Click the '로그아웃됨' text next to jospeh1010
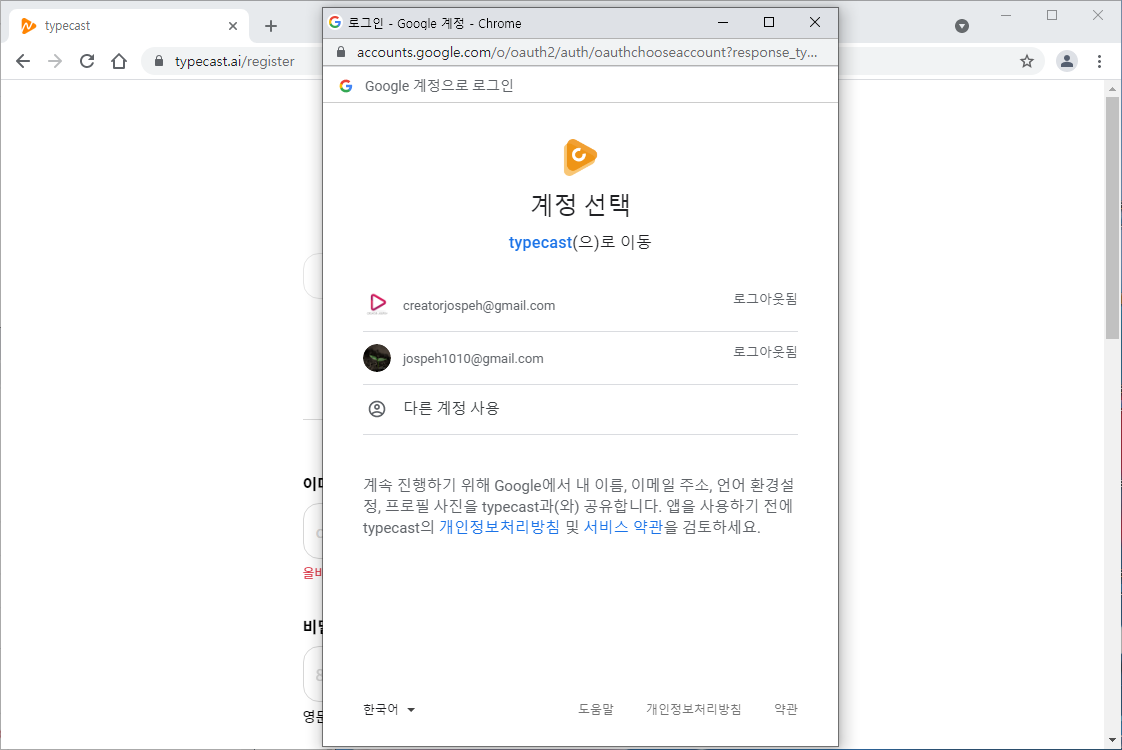 coord(765,351)
